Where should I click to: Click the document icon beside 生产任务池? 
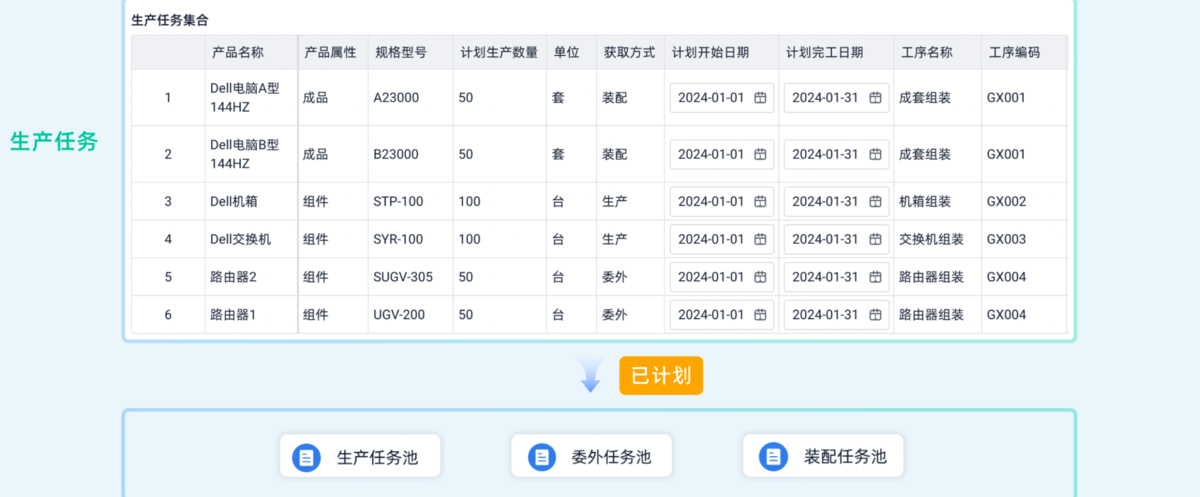click(306, 457)
